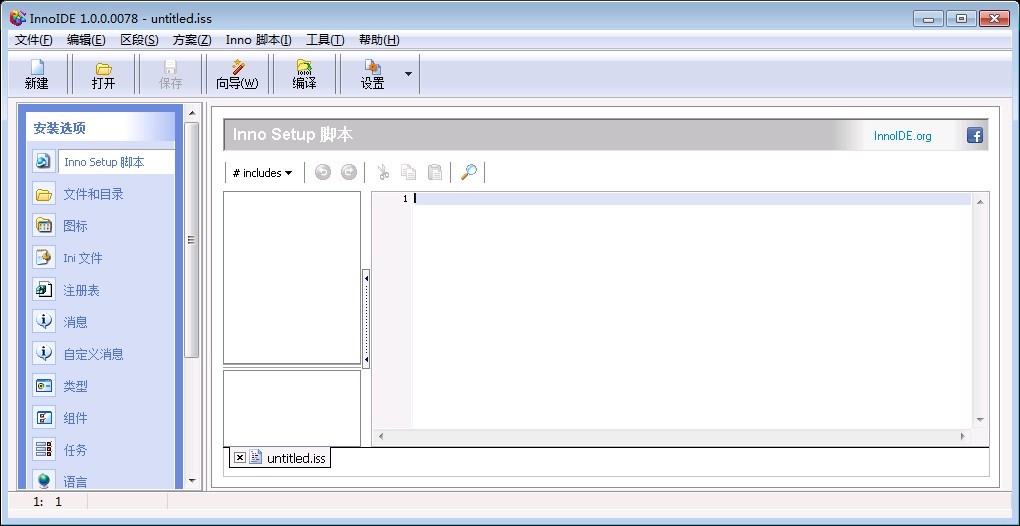Open the 文件(F) menu
The image size is (1020, 526).
pyautogui.click(x=33, y=40)
